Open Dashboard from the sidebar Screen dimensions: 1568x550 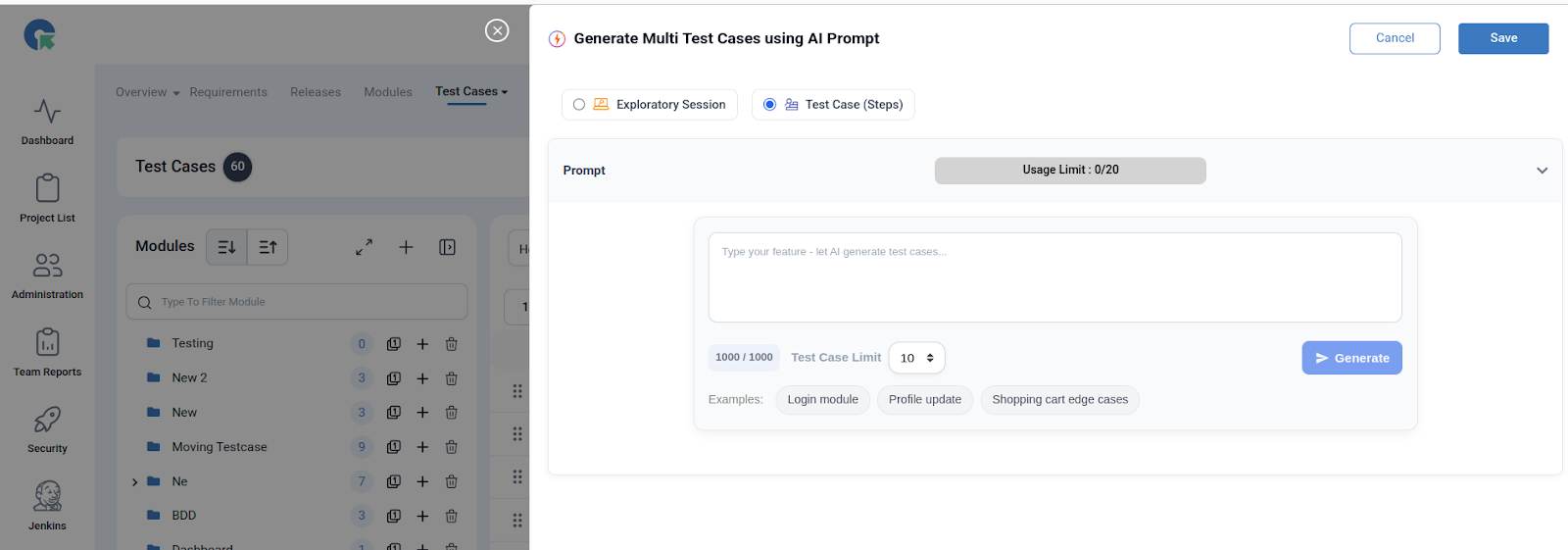[47, 122]
